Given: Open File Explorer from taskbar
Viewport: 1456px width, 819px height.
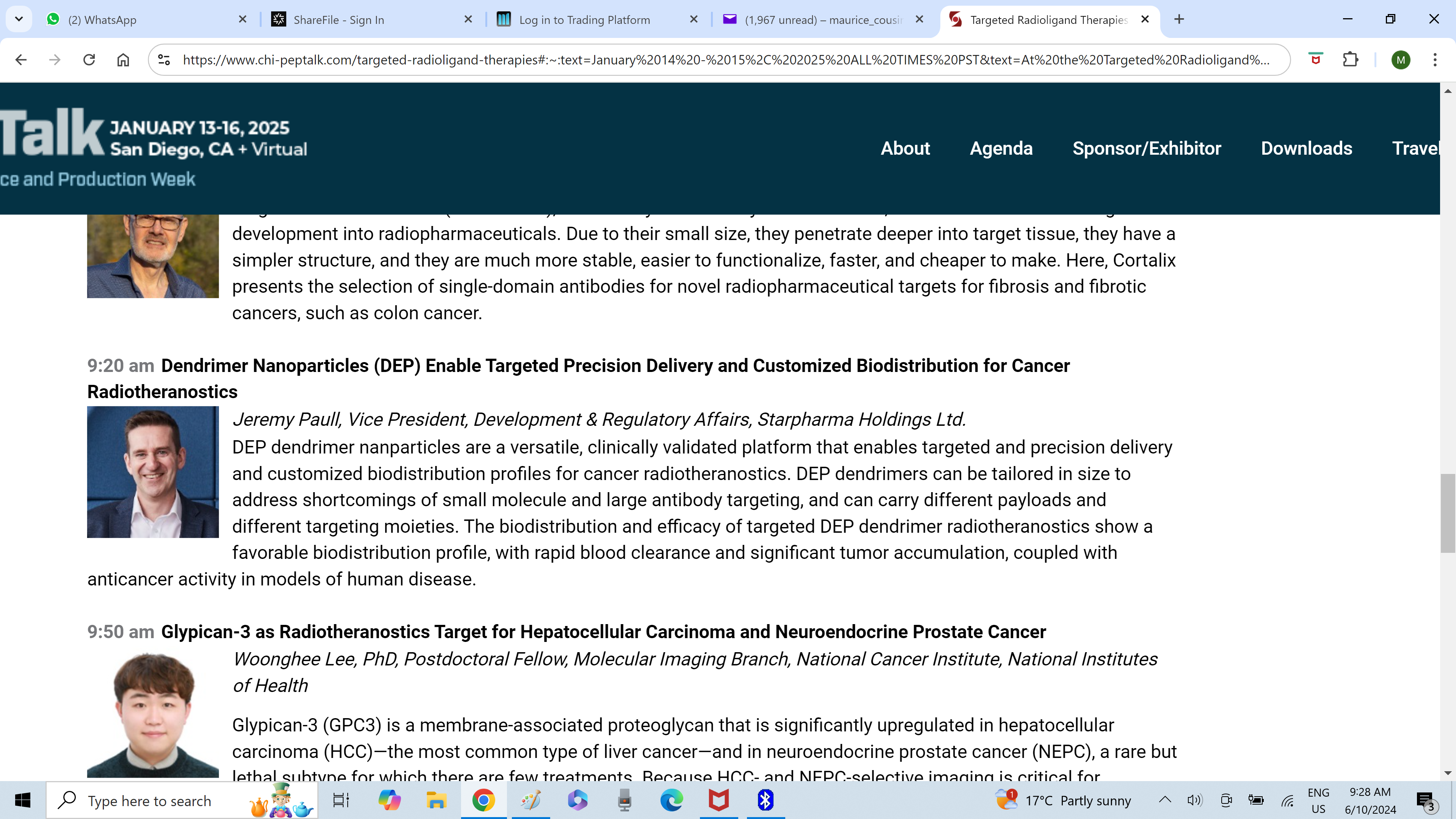Looking at the screenshot, I should click(x=436, y=800).
